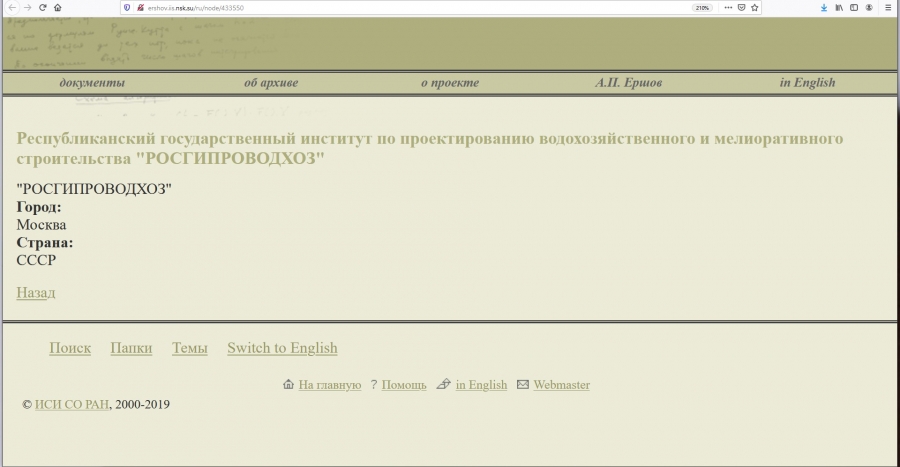Open the Firefox account icon
Screen dimensions: 900x467
pyautogui.click(x=870, y=7)
